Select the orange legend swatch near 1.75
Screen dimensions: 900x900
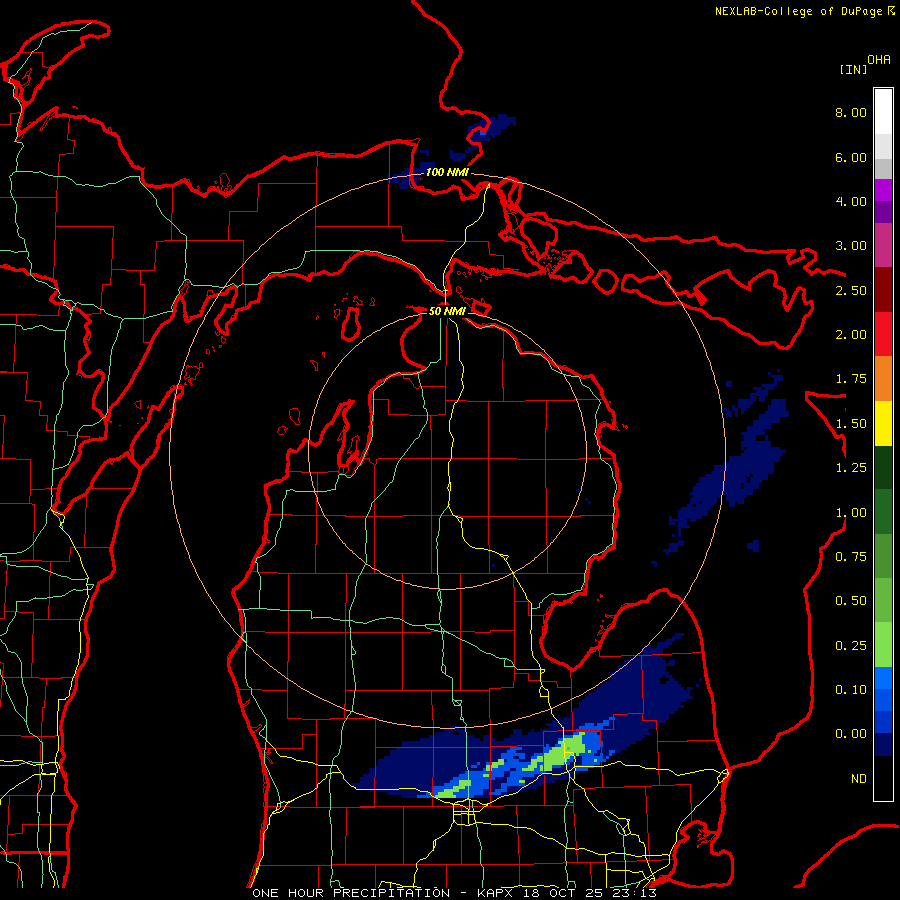[x=883, y=379]
